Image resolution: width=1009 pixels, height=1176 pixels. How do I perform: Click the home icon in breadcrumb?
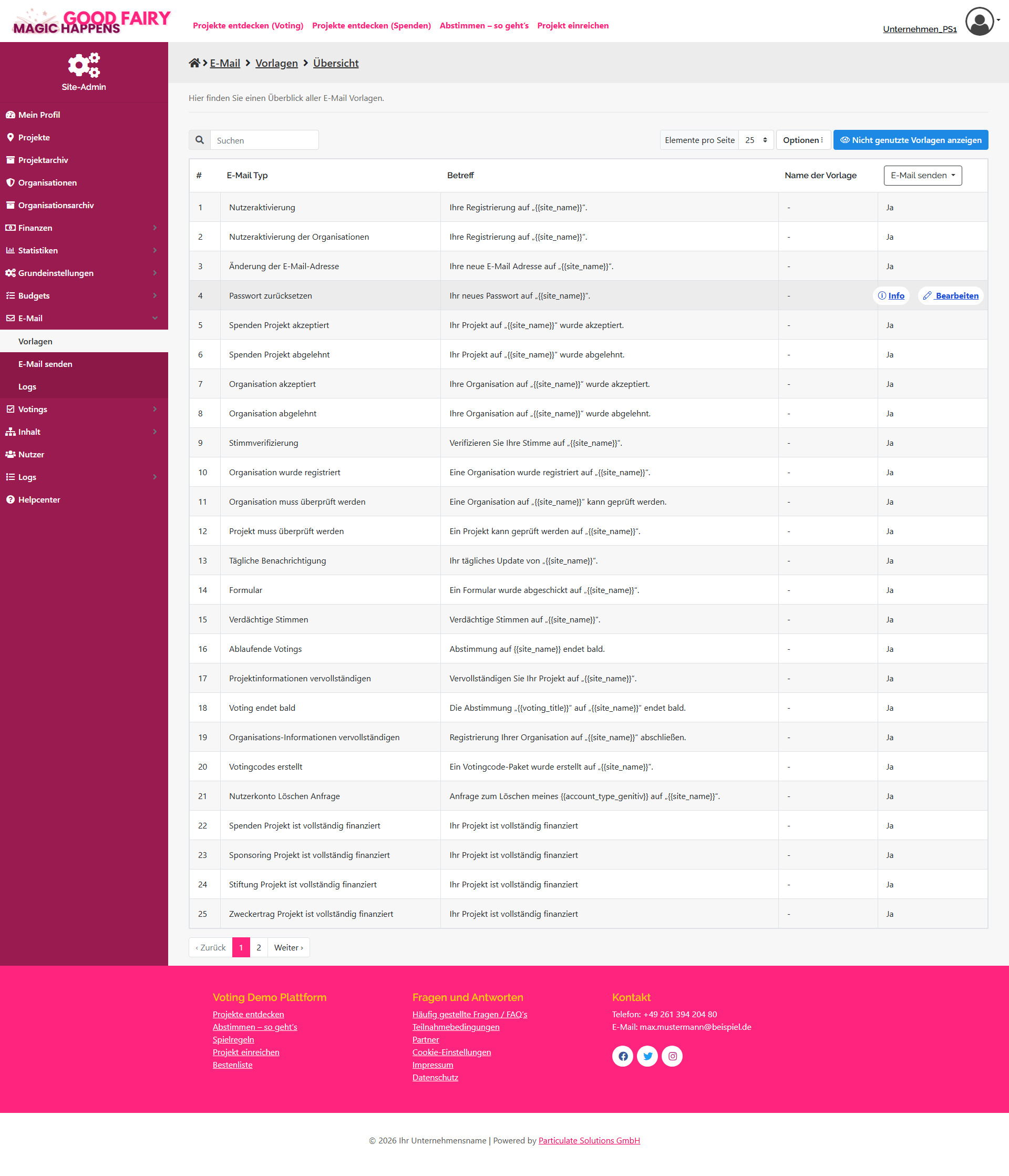[194, 63]
